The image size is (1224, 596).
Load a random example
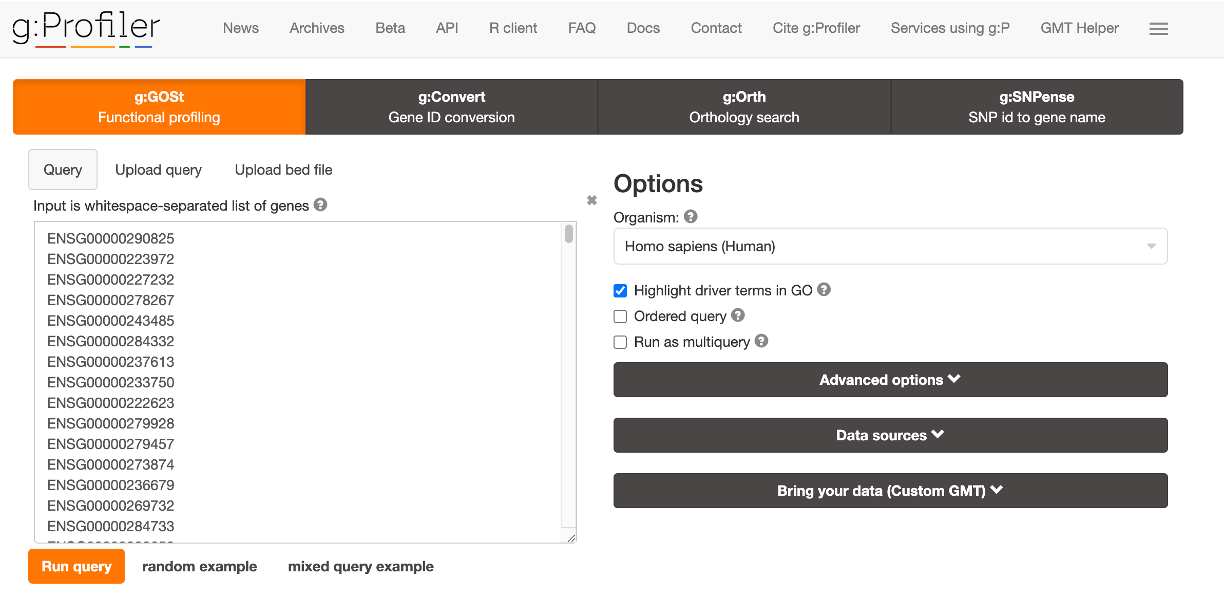click(x=199, y=566)
